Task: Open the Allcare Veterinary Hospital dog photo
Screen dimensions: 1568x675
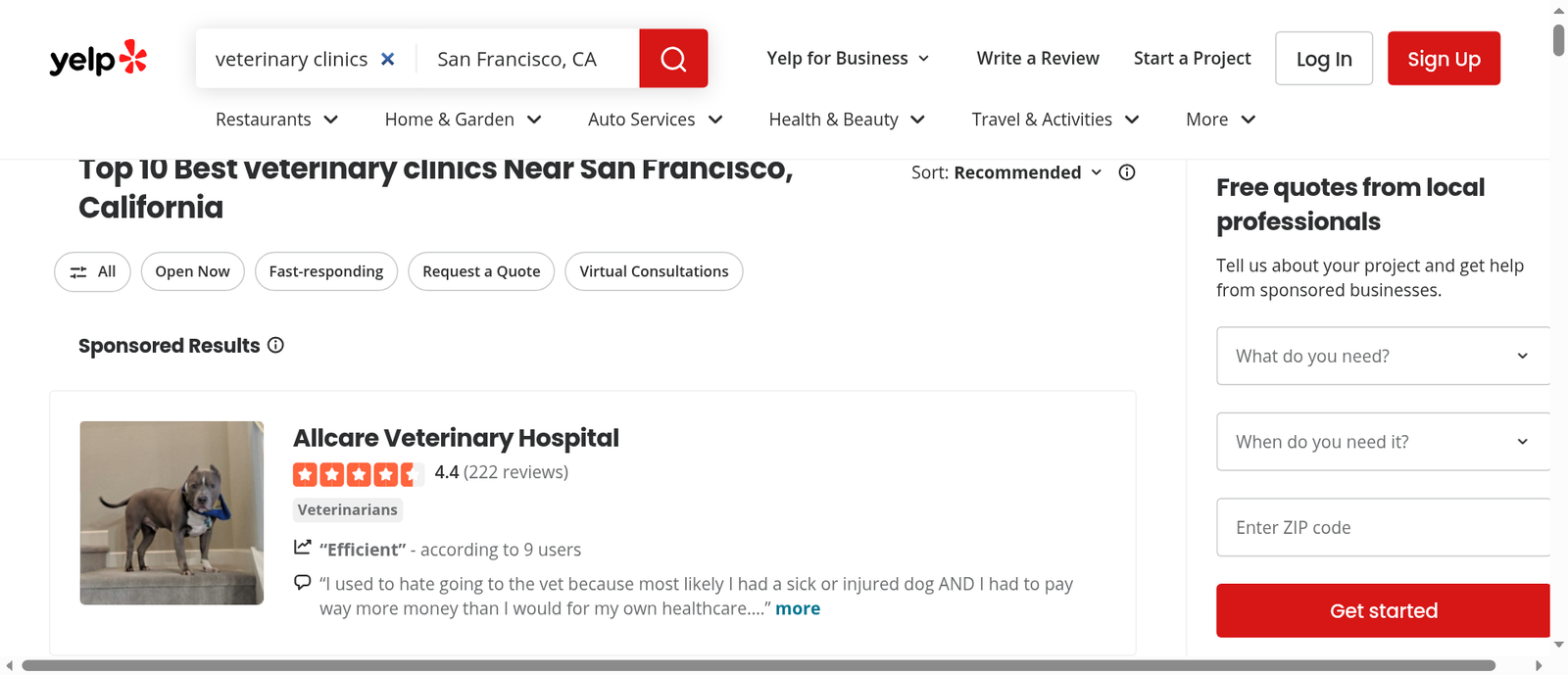Action: tap(171, 513)
